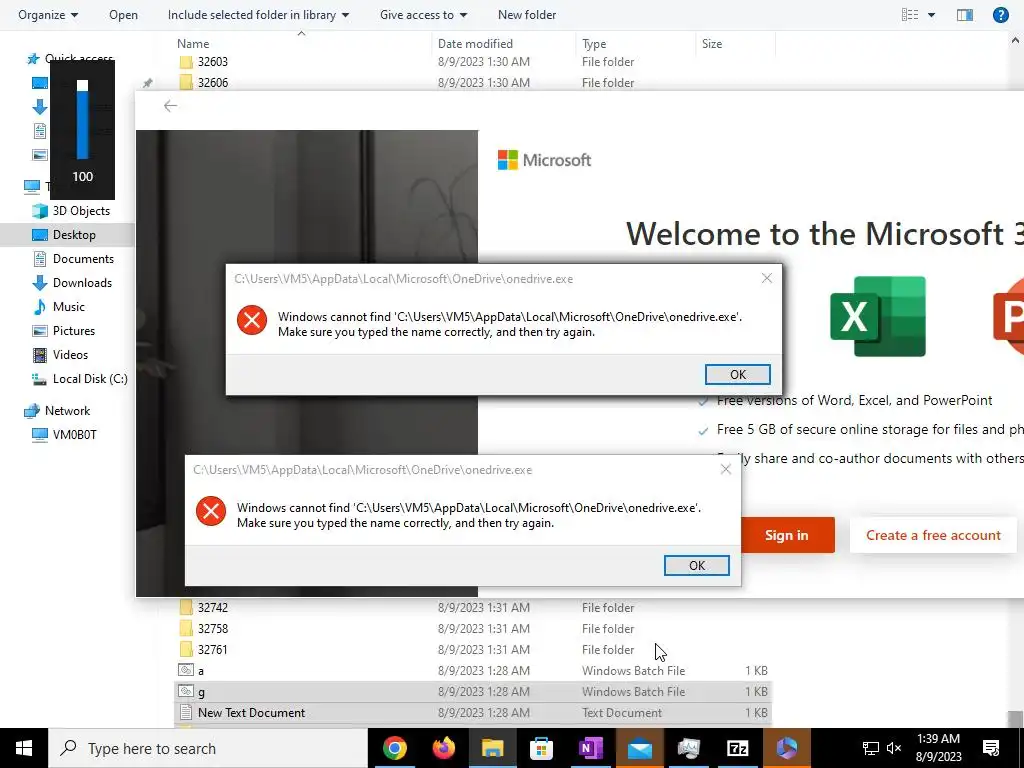Select Desktop in the navigation pane
1024x768 pixels.
click(x=74, y=234)
